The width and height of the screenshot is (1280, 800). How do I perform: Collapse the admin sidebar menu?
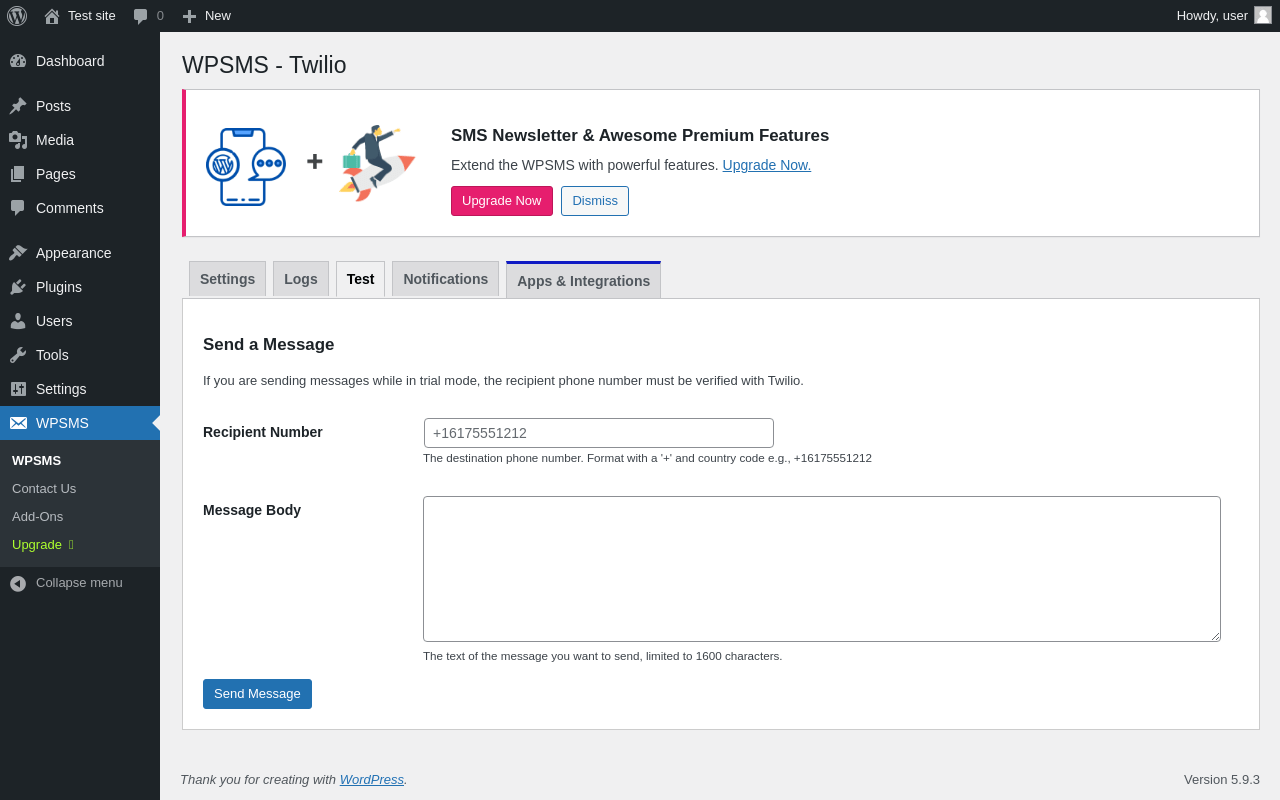coord(66,583)
